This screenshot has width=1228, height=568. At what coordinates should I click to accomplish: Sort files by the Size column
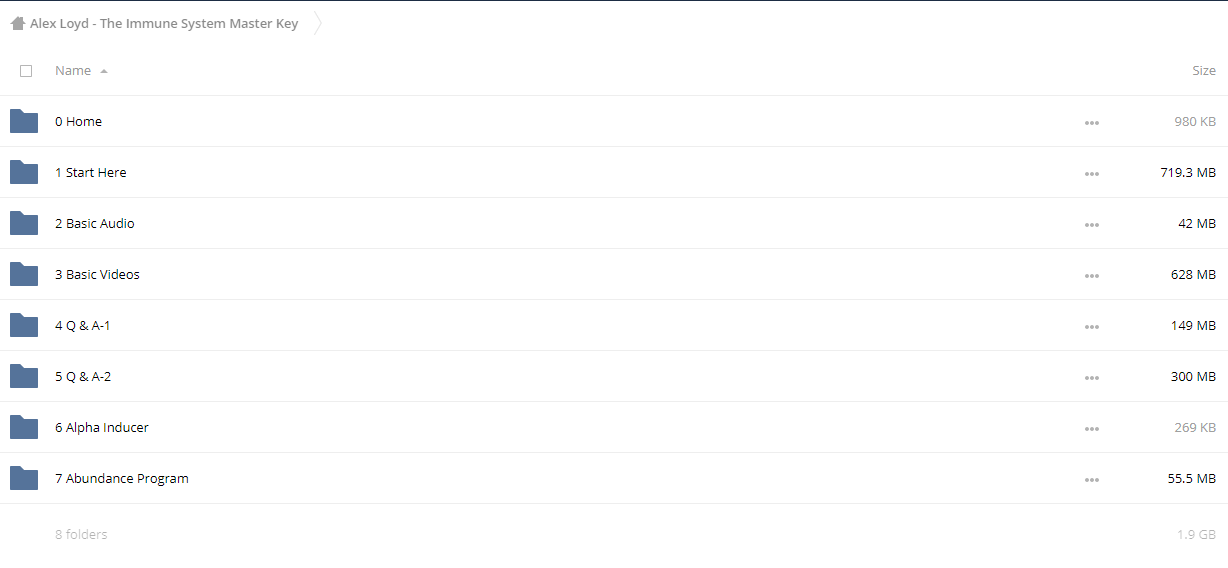tap(1204, 71)
